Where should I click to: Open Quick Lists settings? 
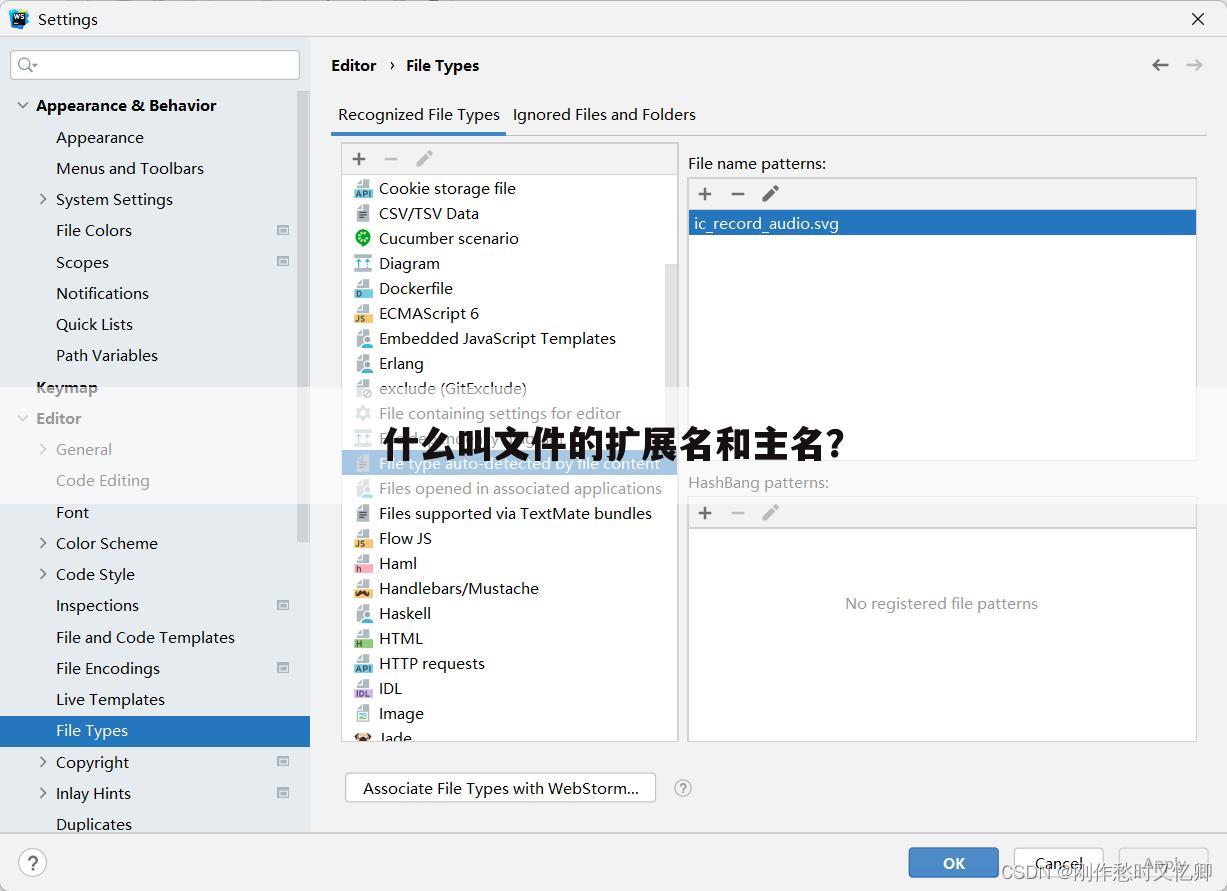point(94,324)
